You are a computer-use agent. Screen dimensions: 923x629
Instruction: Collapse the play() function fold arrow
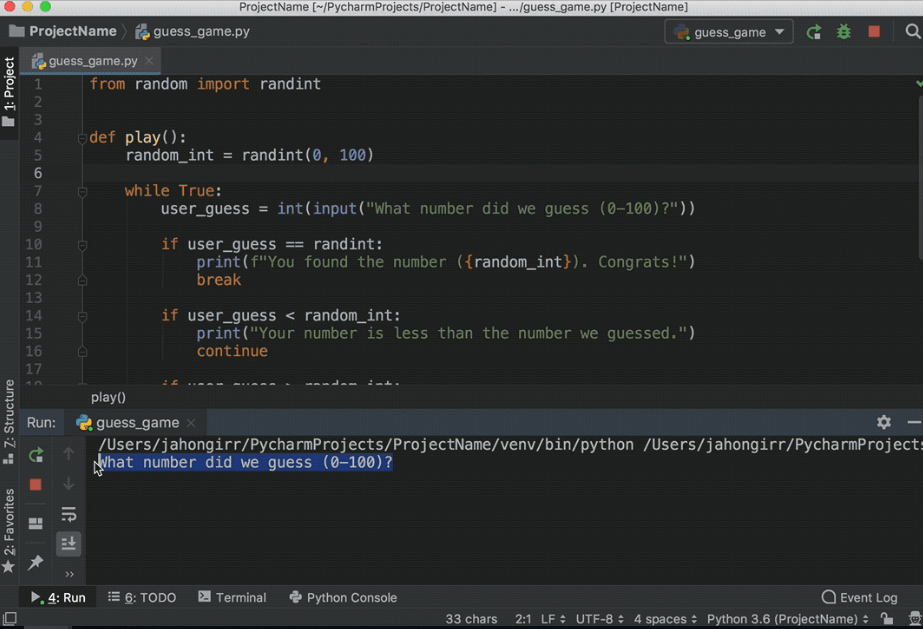82,137
